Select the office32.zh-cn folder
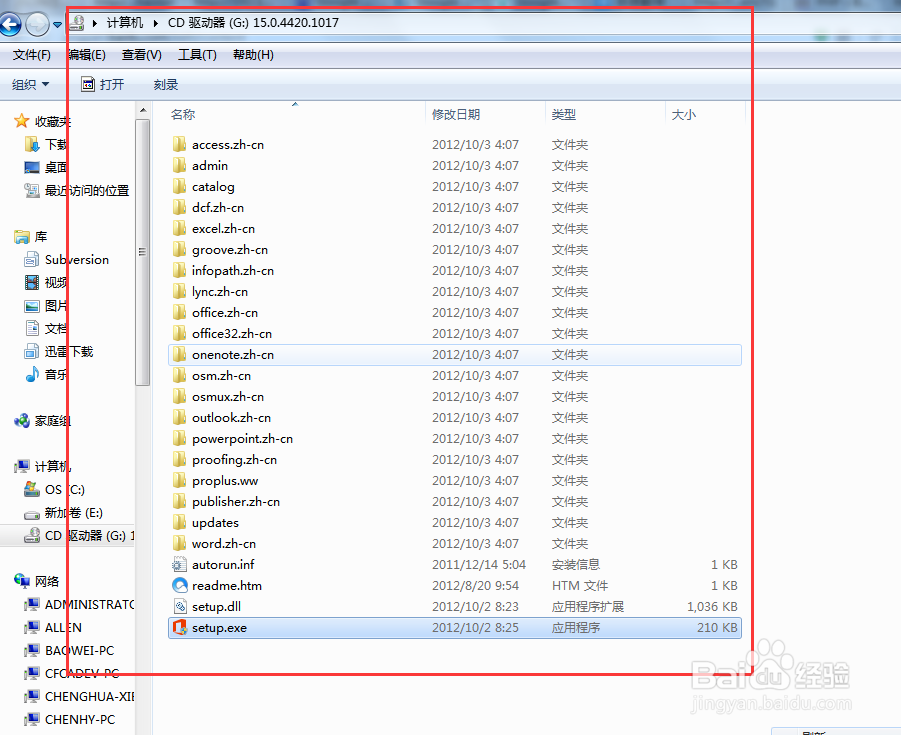Viewport: 901px width, 735px height. (x=455, y=334)
